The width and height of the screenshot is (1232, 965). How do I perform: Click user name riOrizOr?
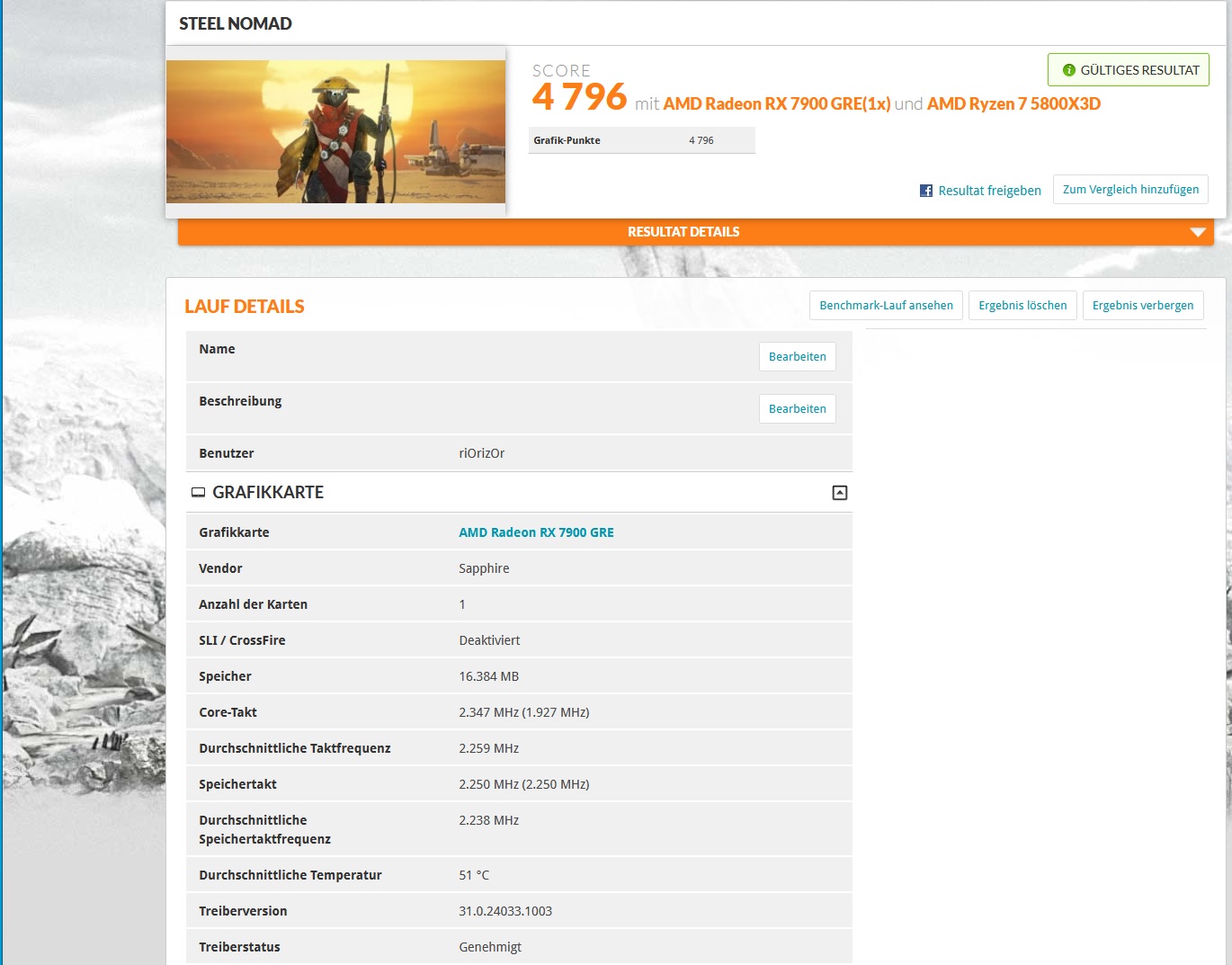pyautogui.click(x=481, y=453)
